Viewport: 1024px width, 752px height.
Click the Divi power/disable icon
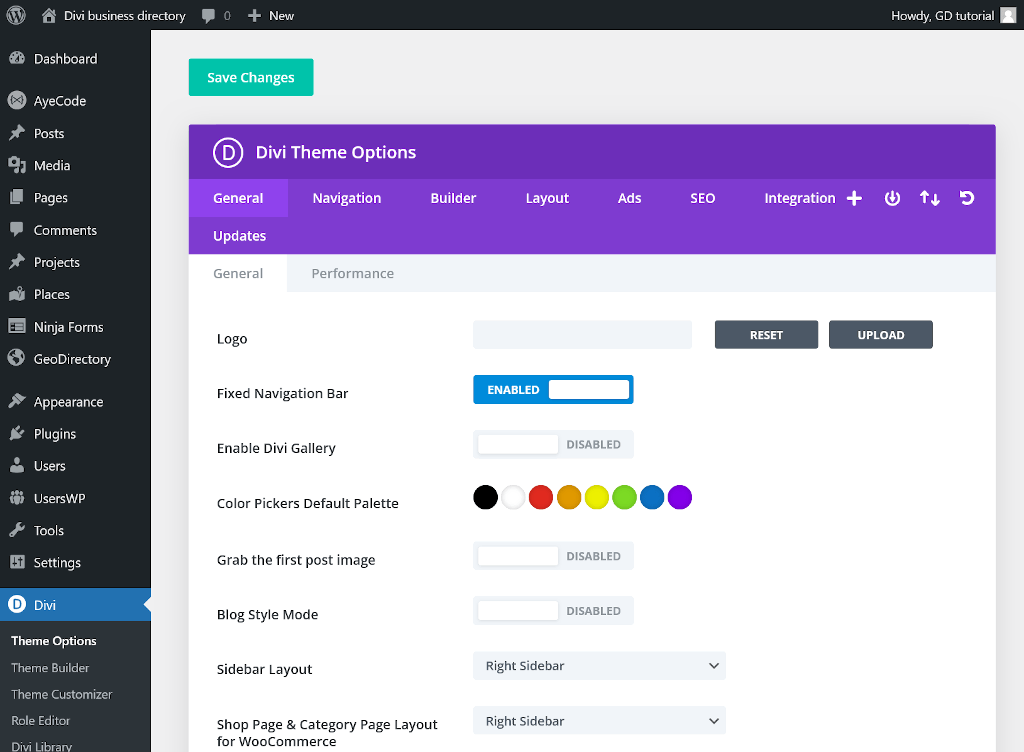(x=892, y=198)
